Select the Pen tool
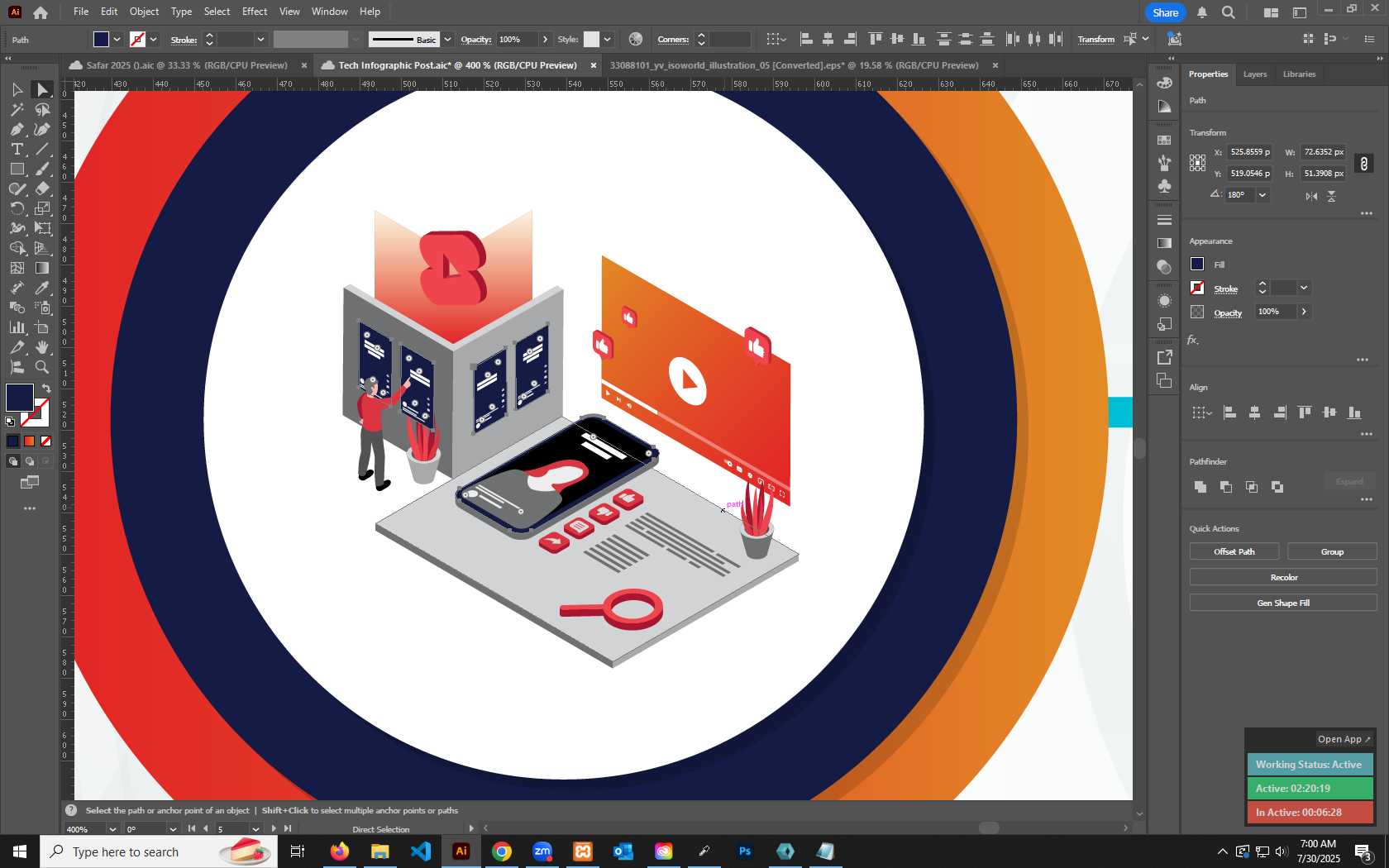1389x868 pixels. [17, 129]
